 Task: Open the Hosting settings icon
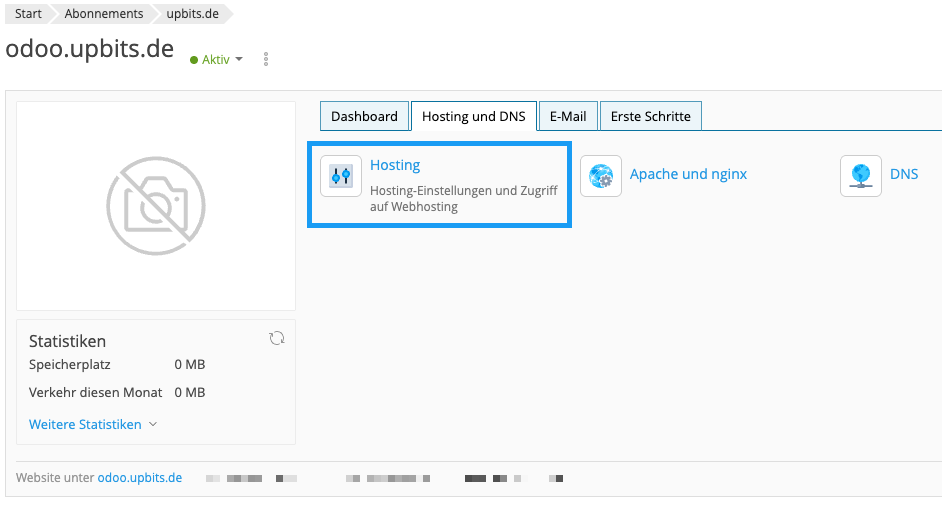341,176
